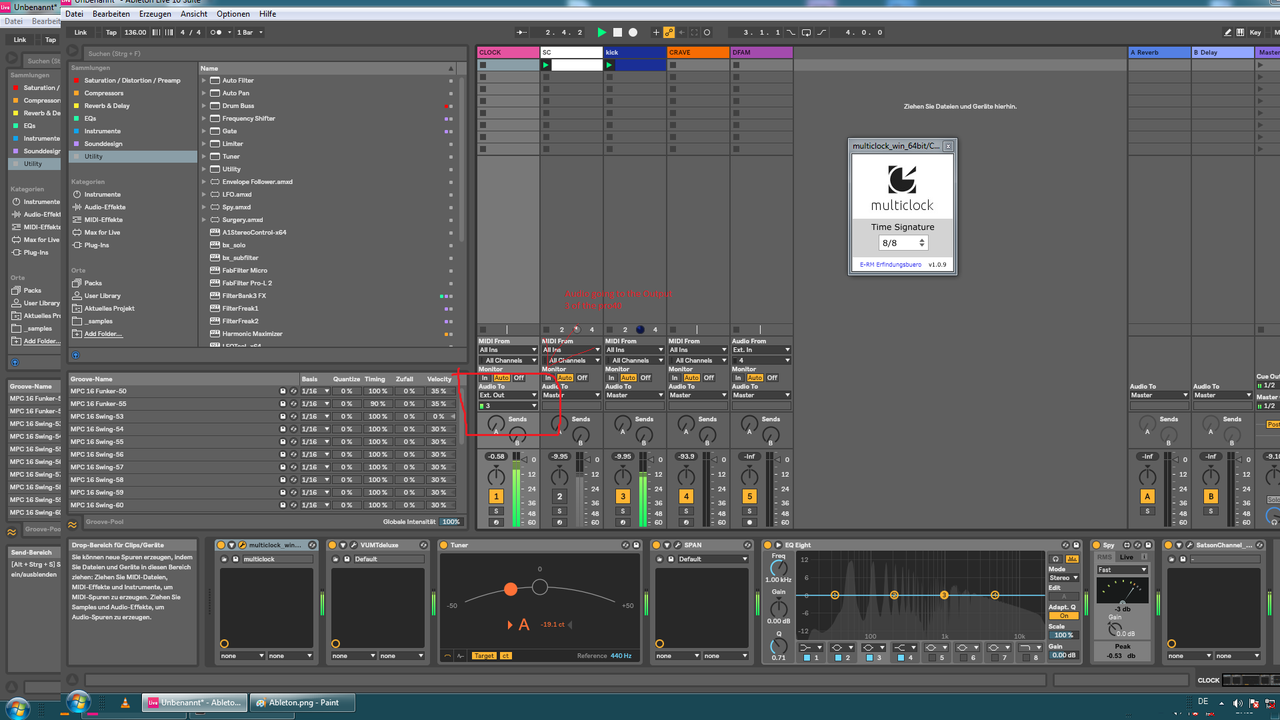Open CLOCK track Audio To Ext. Out dropdown
Viewport: 1280px width, 720px height.
pos(508,395)
